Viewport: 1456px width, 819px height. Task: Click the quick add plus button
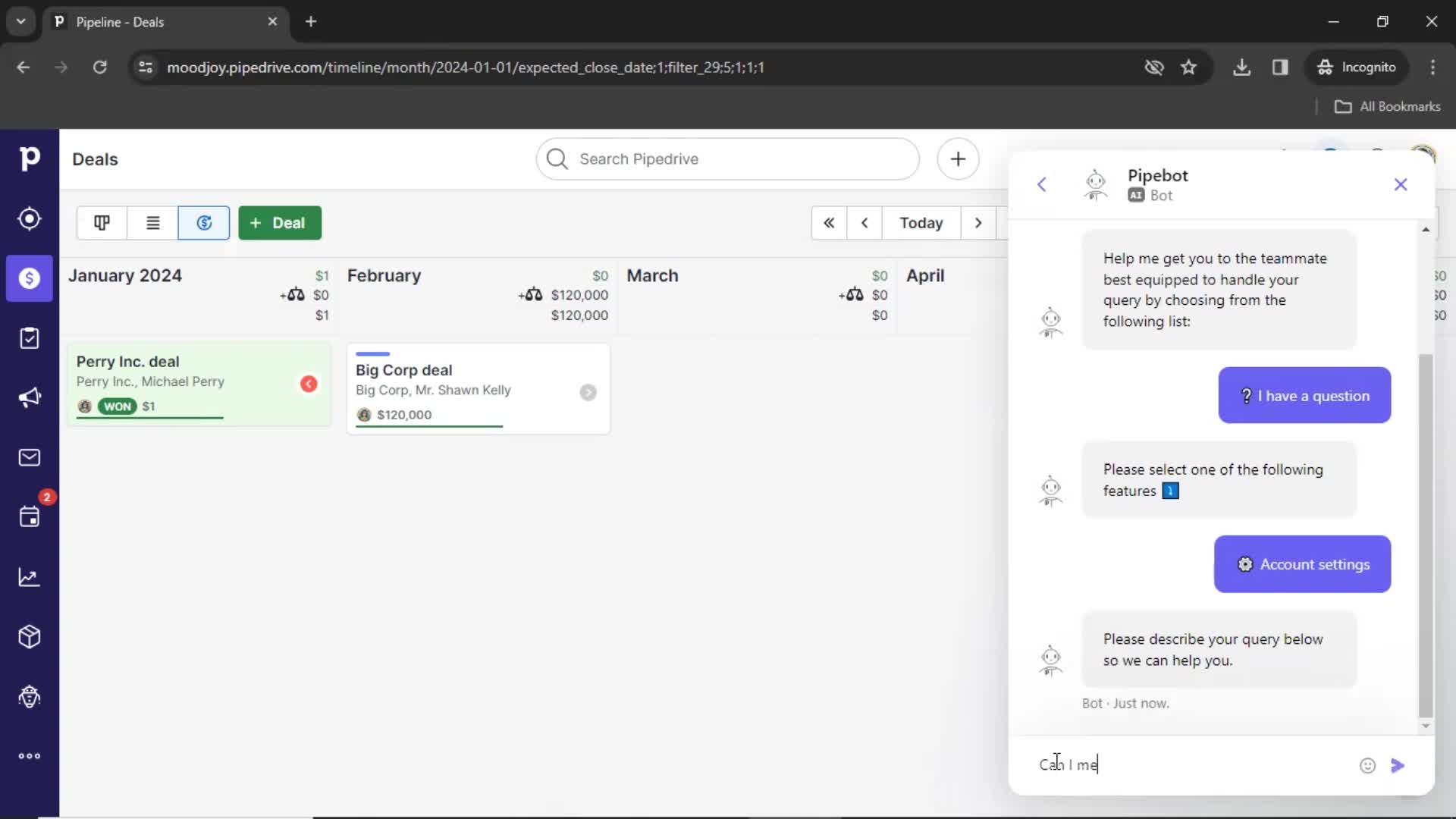coord(958,159)
